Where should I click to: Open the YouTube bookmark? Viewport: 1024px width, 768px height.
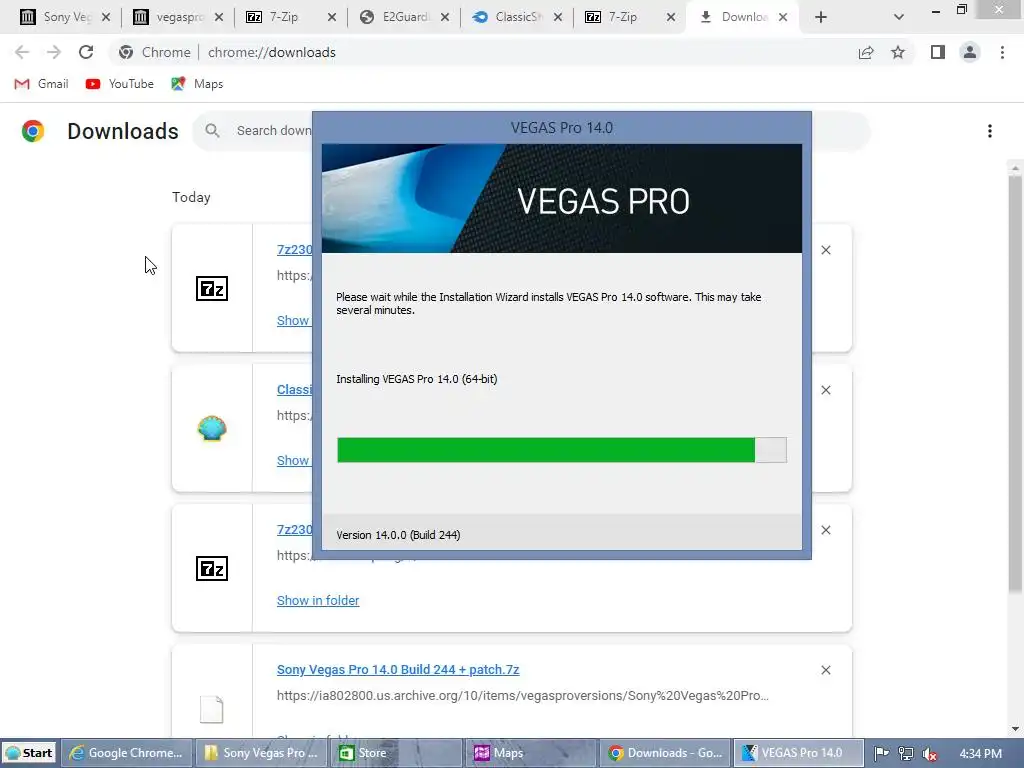point(120,84)
